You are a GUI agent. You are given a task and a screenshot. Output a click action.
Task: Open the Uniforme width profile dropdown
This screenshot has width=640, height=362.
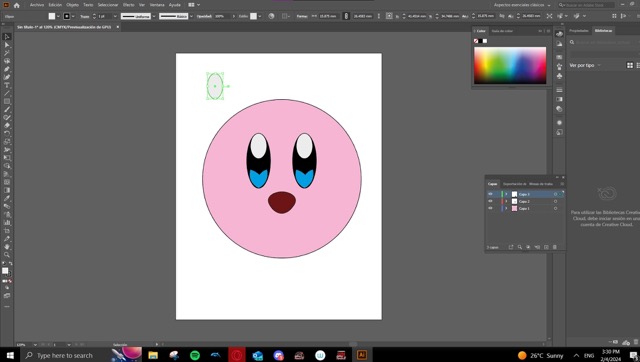coord(154,16)
